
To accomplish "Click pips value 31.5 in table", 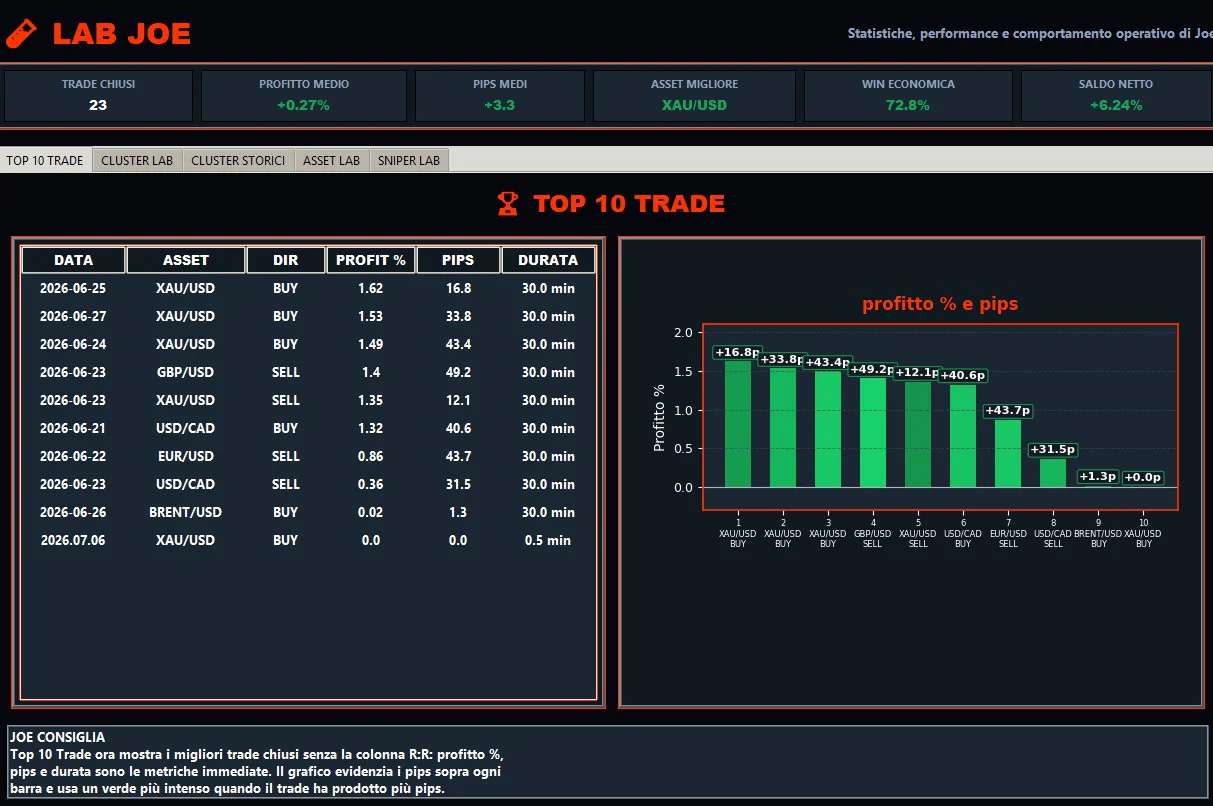I will pos(458,484).
